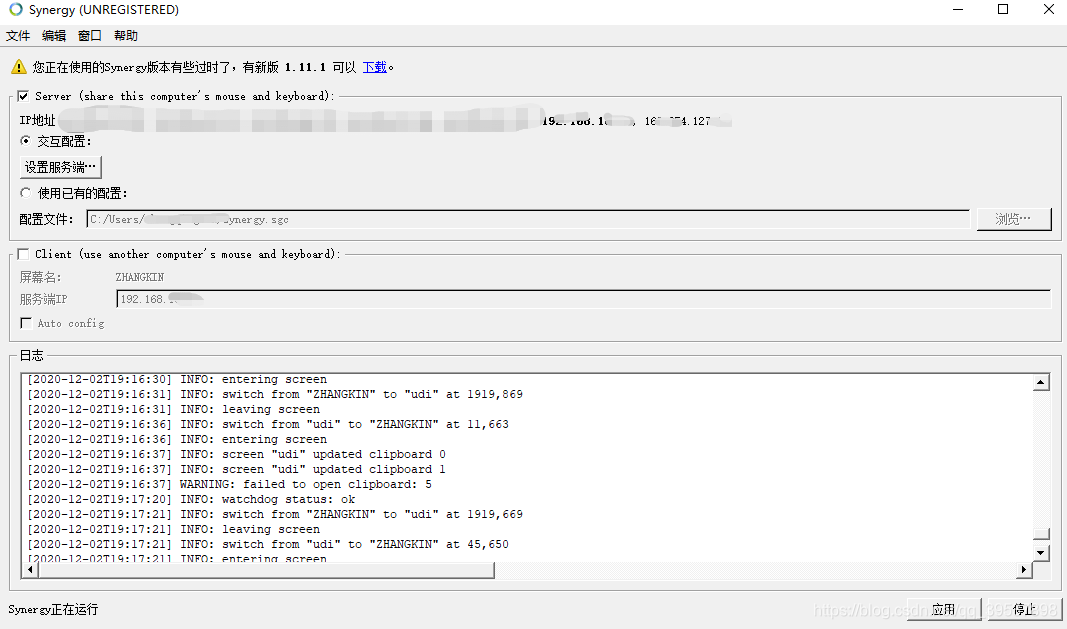
Task: Click the 'watchdog status: ok' log line
Action: pyautogui.click(x=191, y=500)
